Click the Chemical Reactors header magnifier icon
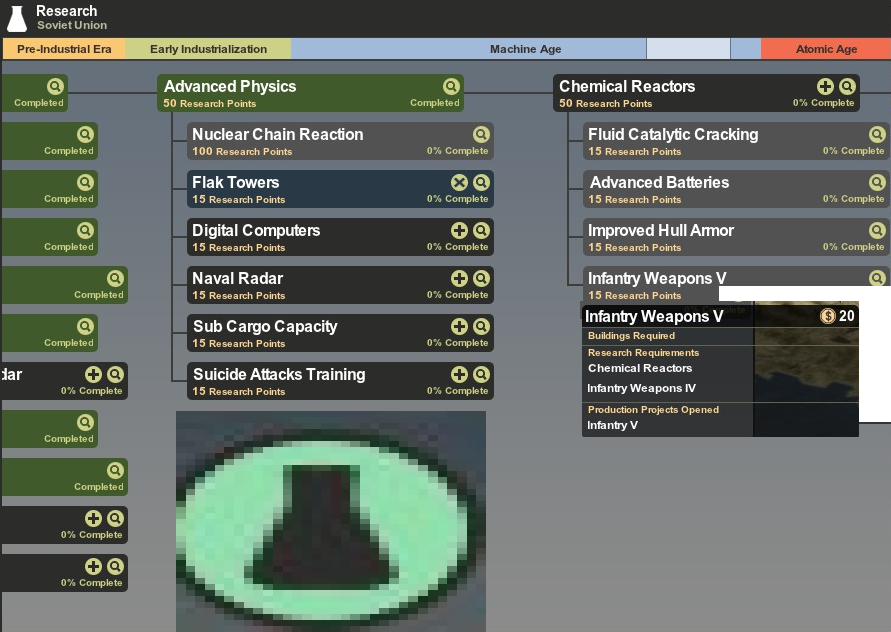Screen dimensions: 891x632 (847, 86)
